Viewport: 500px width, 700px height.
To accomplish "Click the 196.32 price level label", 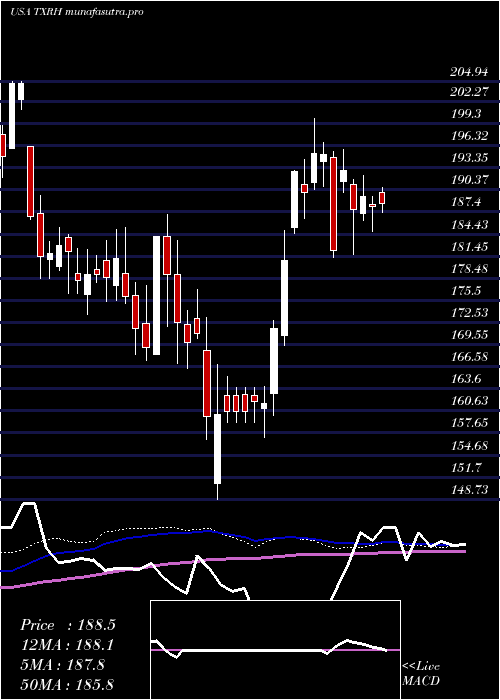I will [468, 137].
